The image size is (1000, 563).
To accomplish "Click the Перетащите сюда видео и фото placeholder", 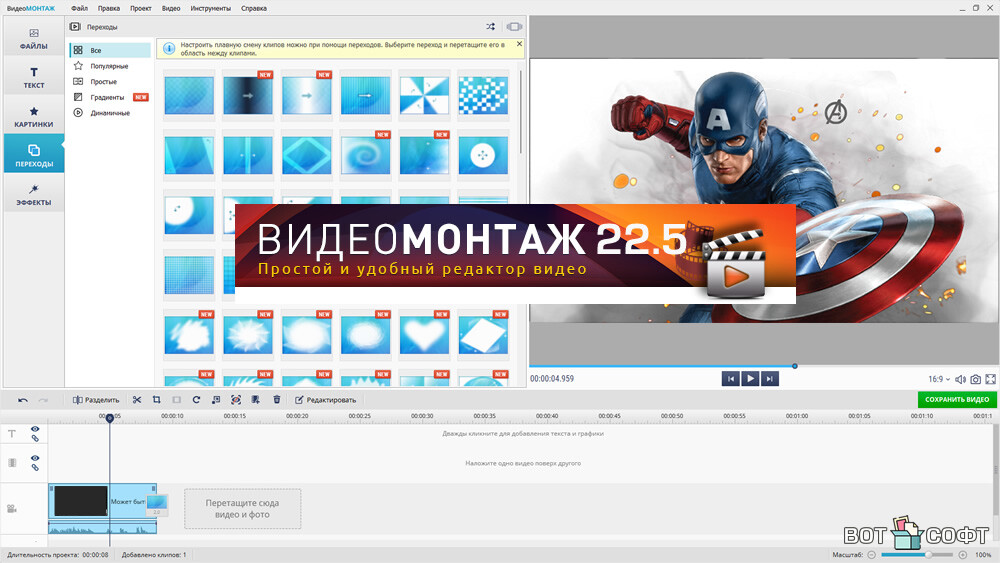I will tap(242, 509).
